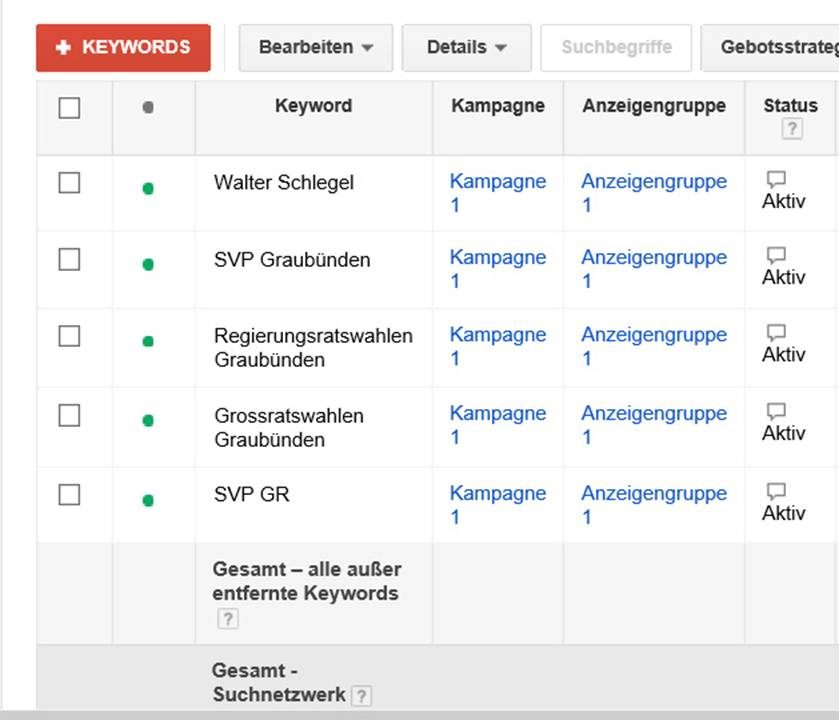
Task: Click help icon below entfernte Keywords total
Action: click(227, 619)
